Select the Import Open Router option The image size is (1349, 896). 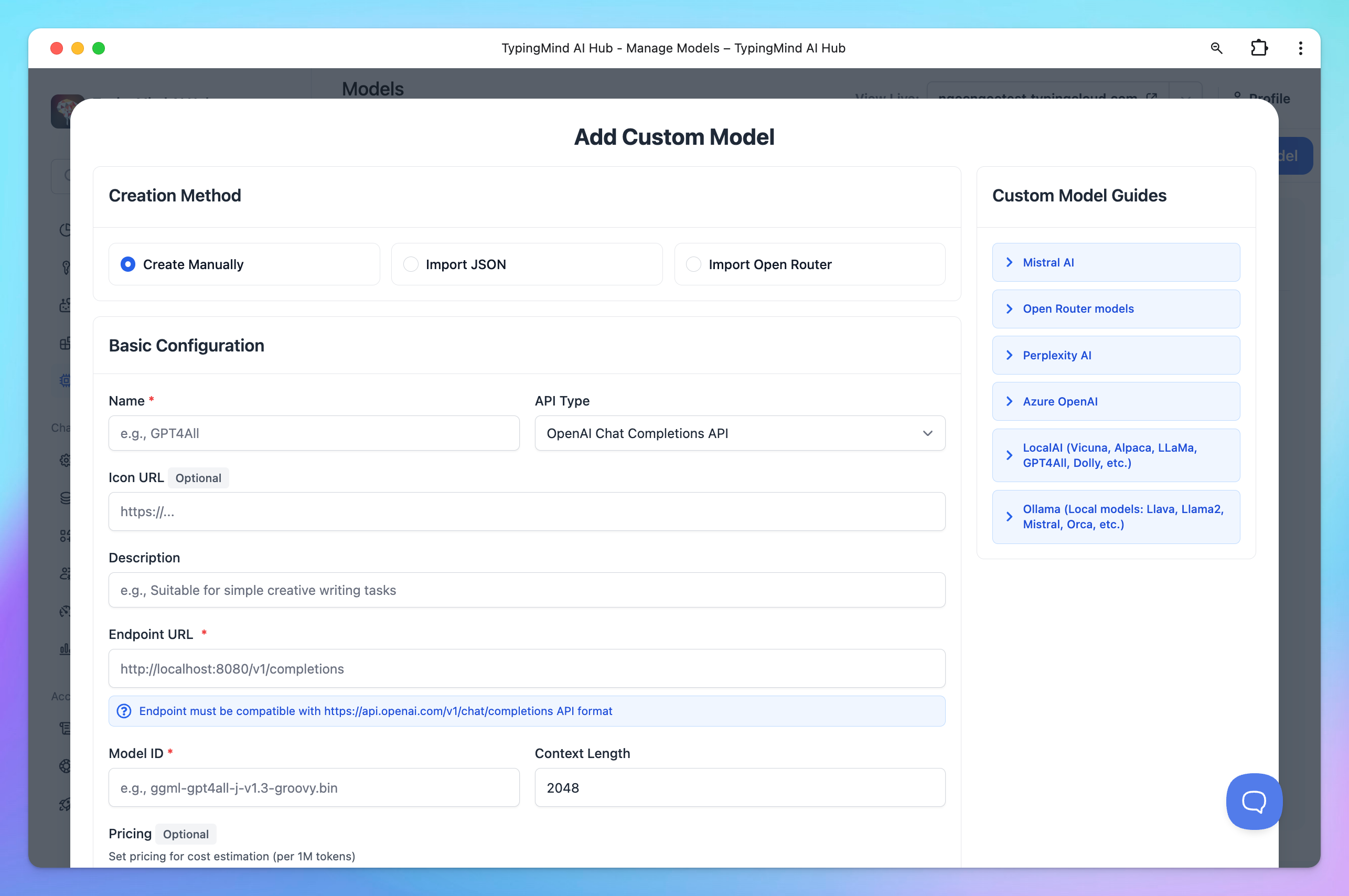point(693,264)
